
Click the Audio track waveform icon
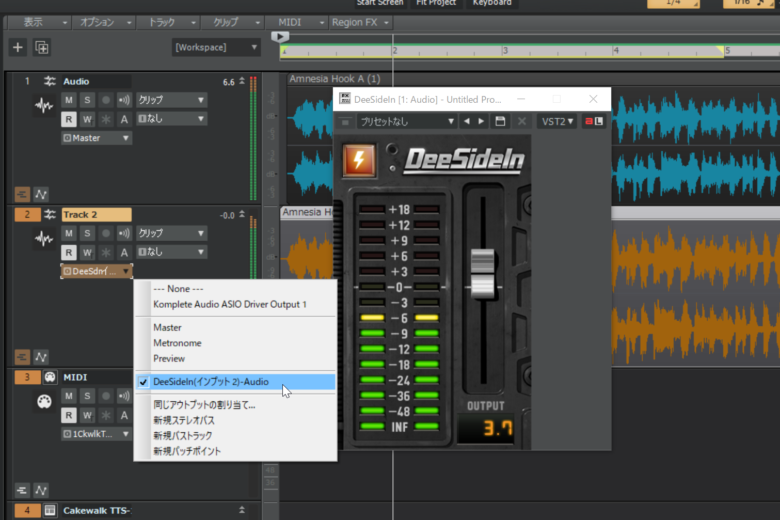(x=44, y=105)
